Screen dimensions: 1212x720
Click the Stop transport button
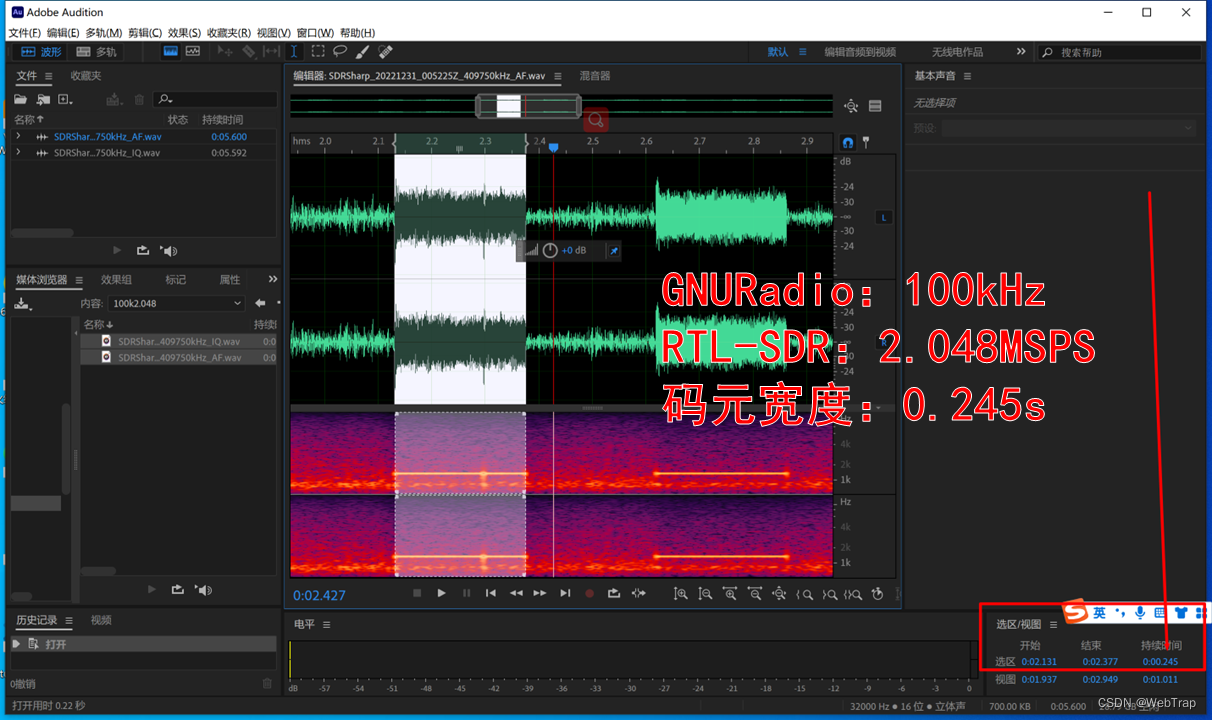pyautogui.click(x=417, y=593)
